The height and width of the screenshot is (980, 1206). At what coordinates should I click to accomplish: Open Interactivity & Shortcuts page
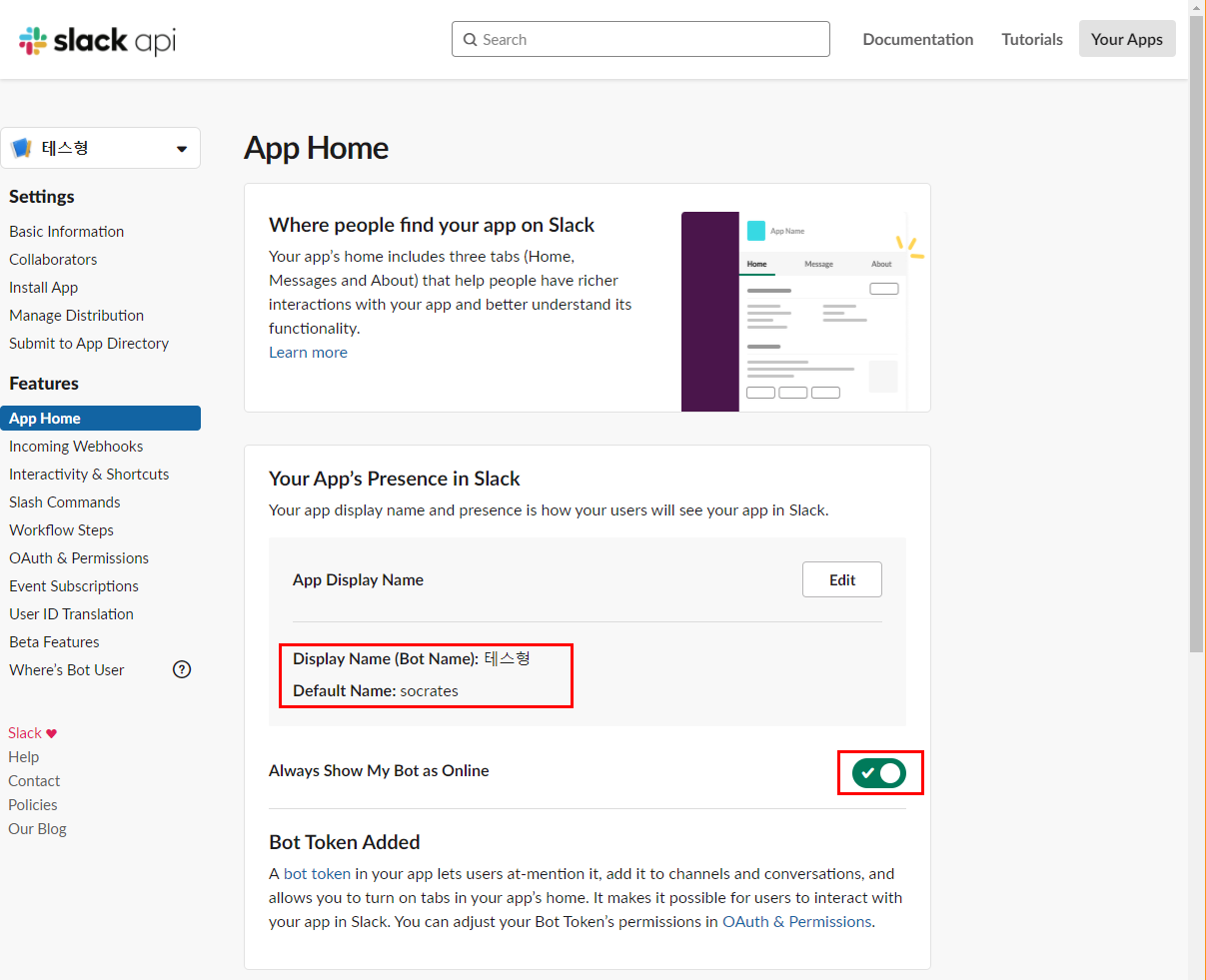(89, 475)
